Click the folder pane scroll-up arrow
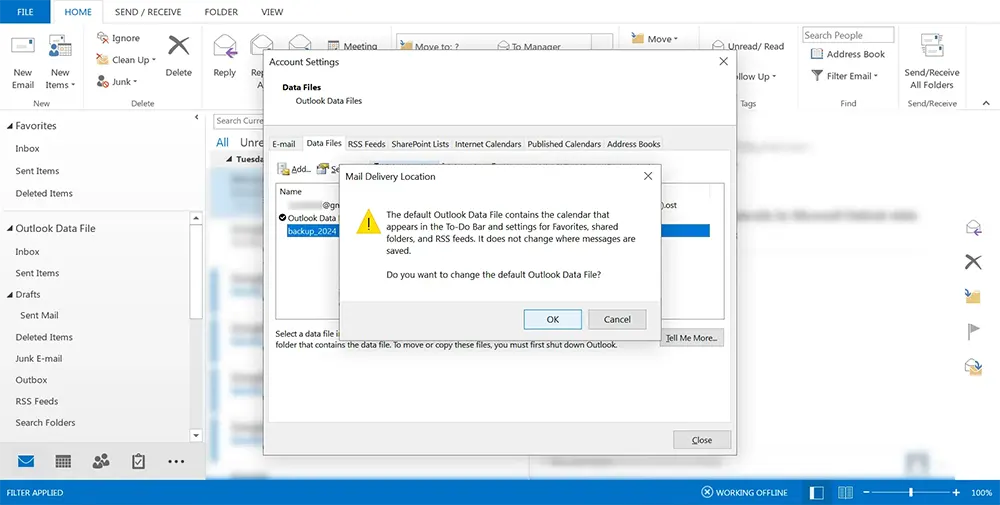 click(196, 219)
